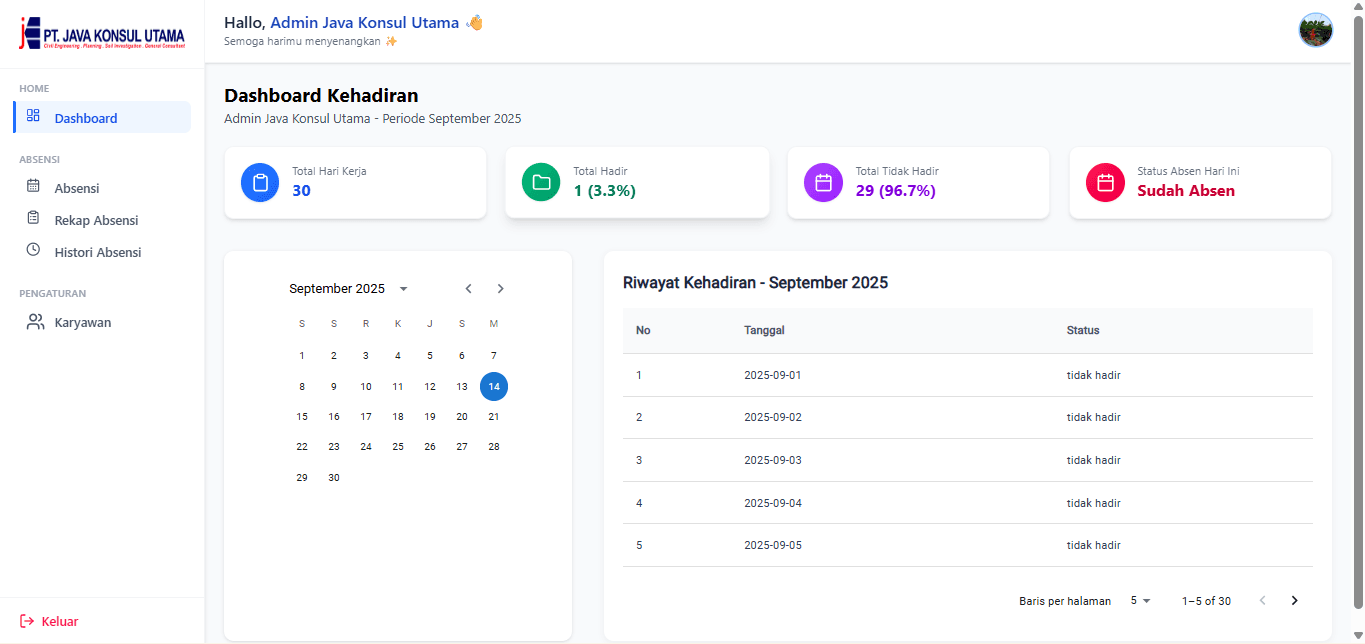Go to next page of attendance table
Viewport: 1365px width, 644px height.
pos(1294,601)
